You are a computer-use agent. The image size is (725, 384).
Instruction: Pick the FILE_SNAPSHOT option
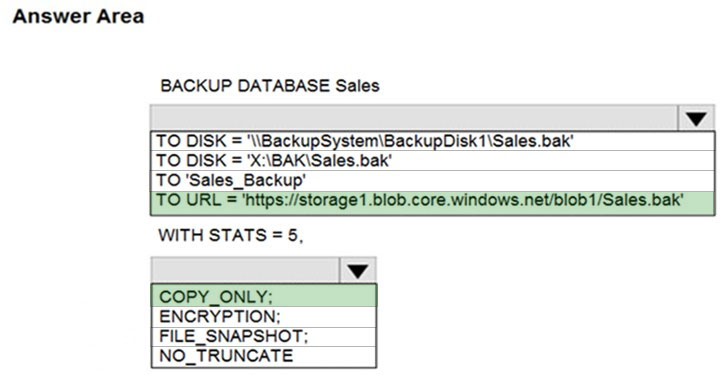point(264,336)
